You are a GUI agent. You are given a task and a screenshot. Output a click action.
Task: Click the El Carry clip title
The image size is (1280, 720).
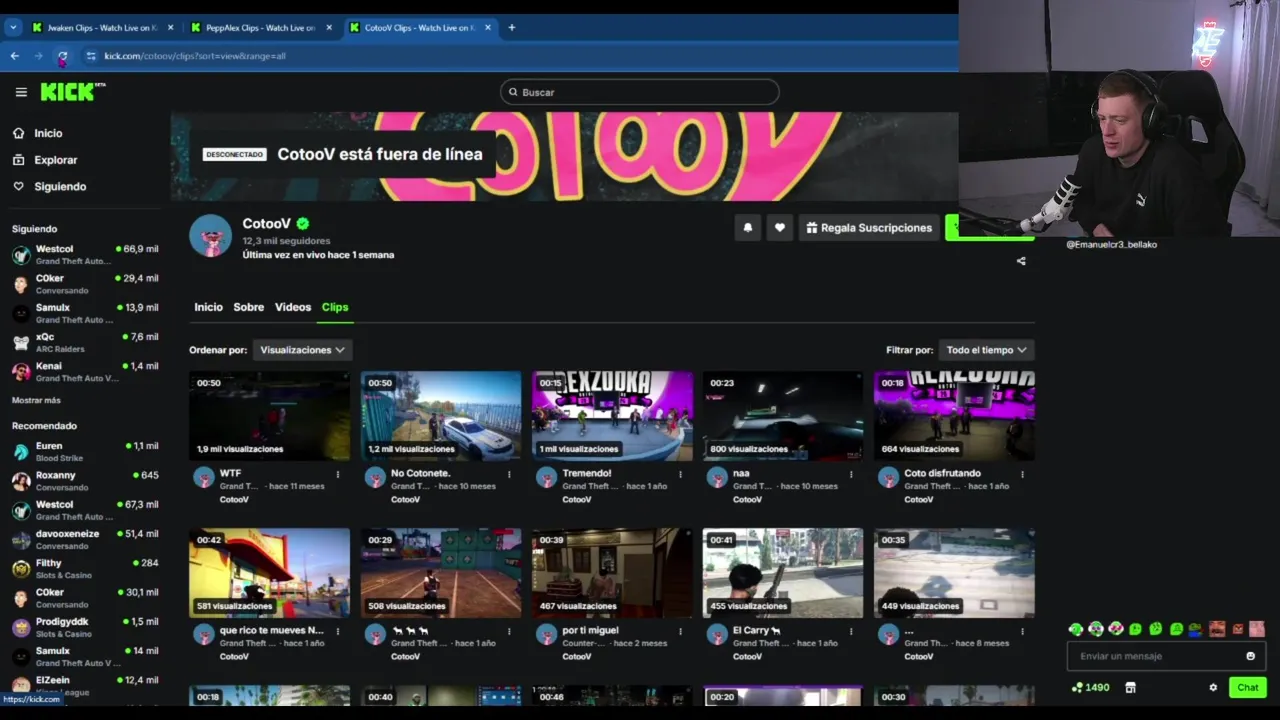point(756,631)
